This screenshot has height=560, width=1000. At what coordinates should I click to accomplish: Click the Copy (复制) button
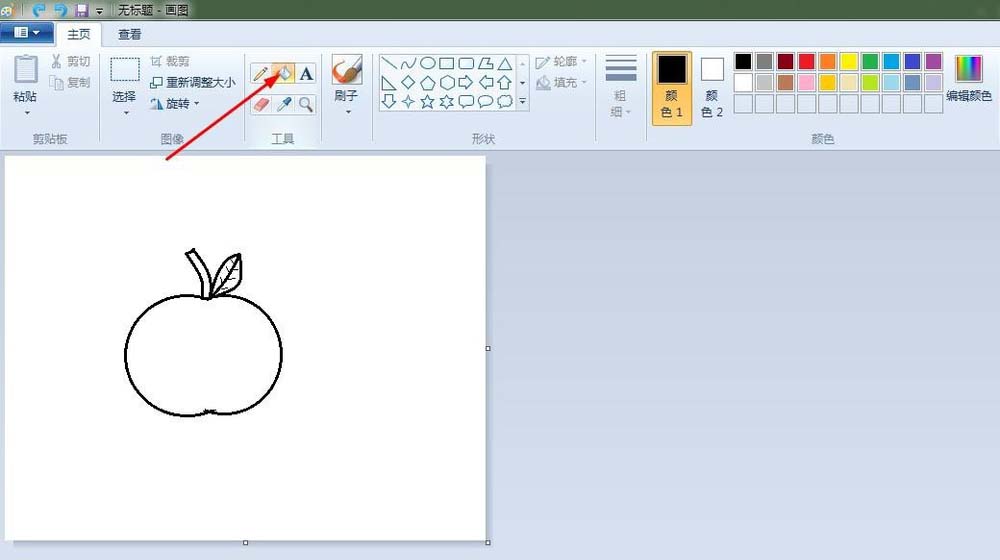(x=71, y=82)
